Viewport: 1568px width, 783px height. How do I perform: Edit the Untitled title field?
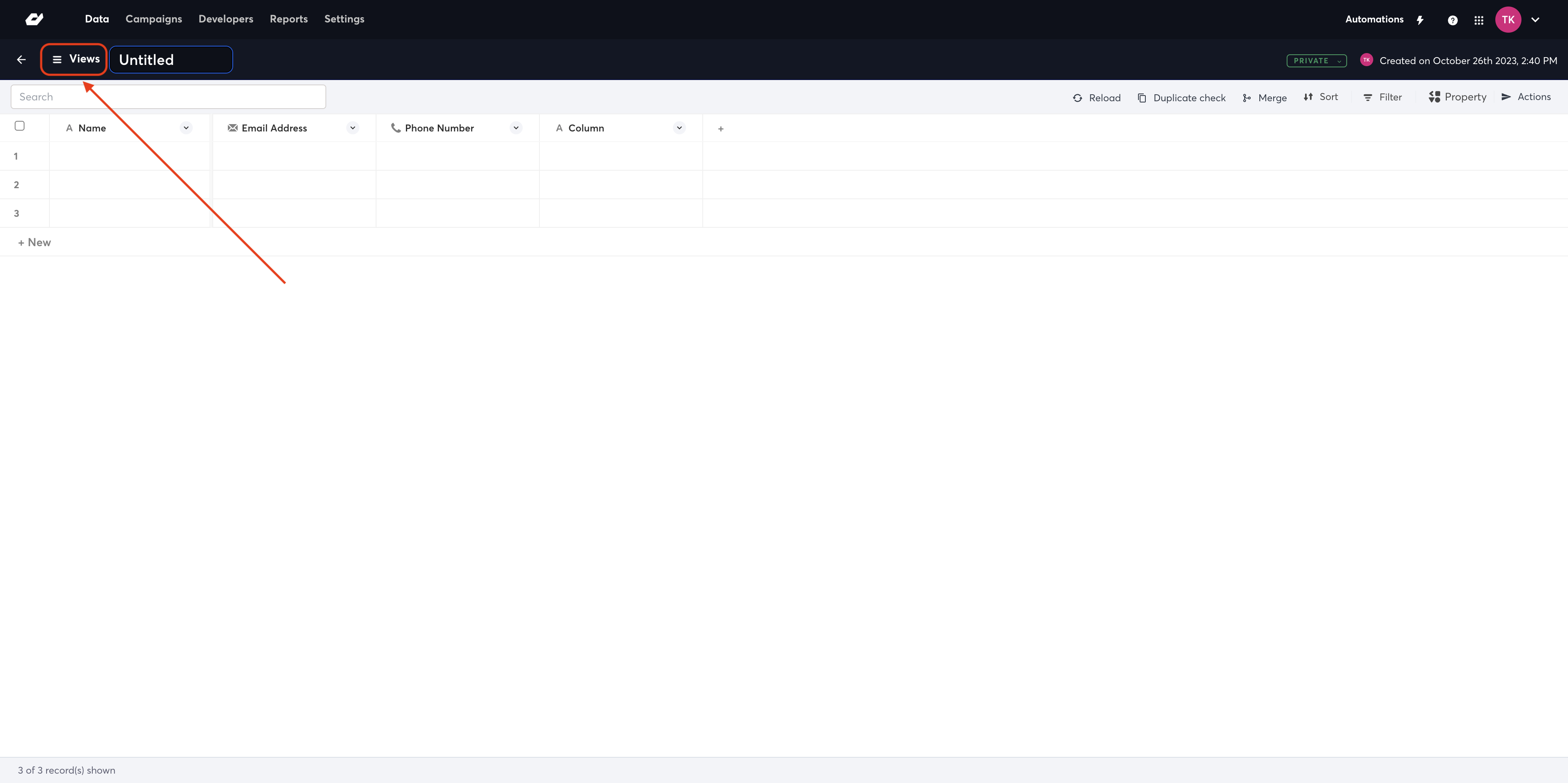click(x=171, y=60)
